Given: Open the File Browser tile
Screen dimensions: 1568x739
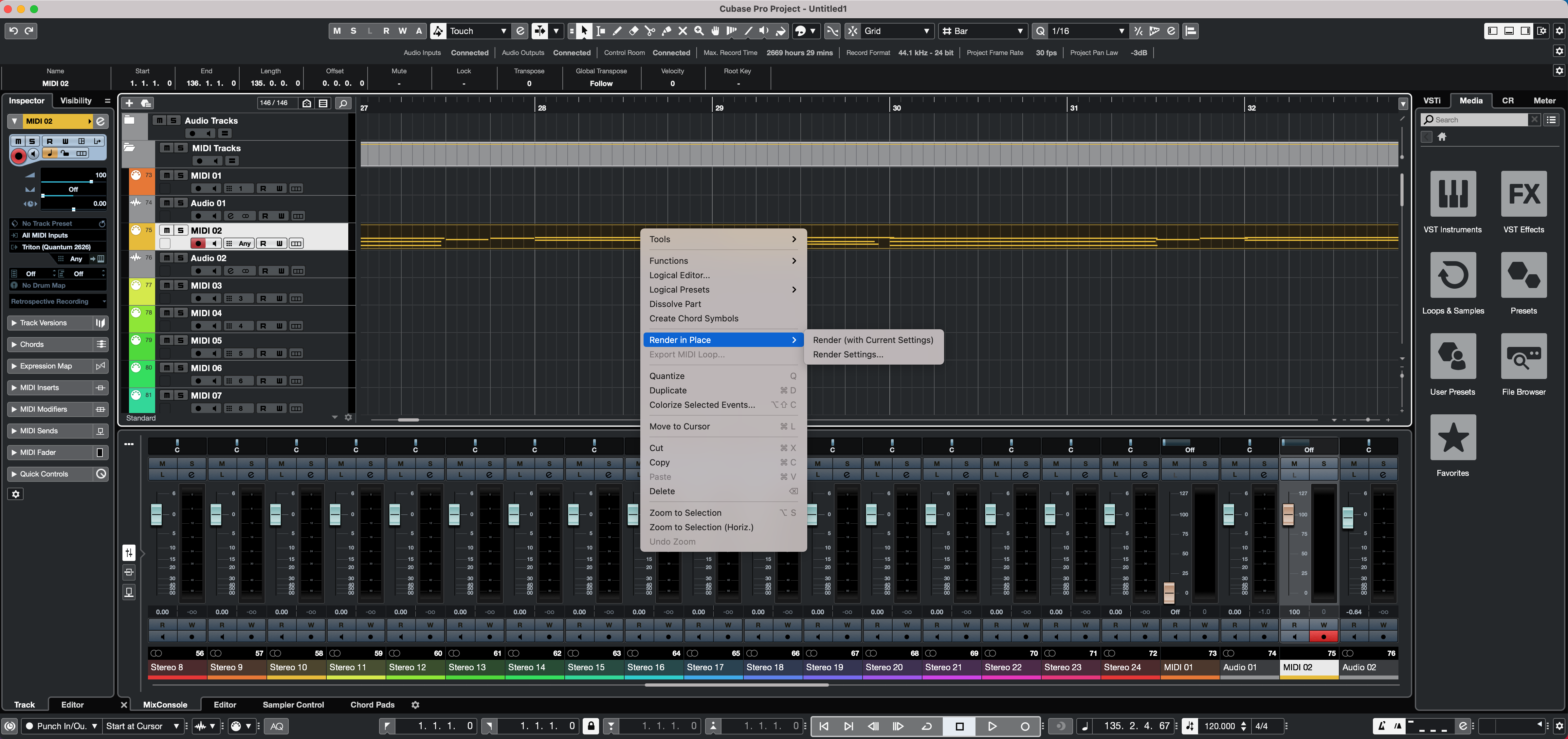Looking at the screenshot, I should pyautogui.click(x=1523, y=356).
